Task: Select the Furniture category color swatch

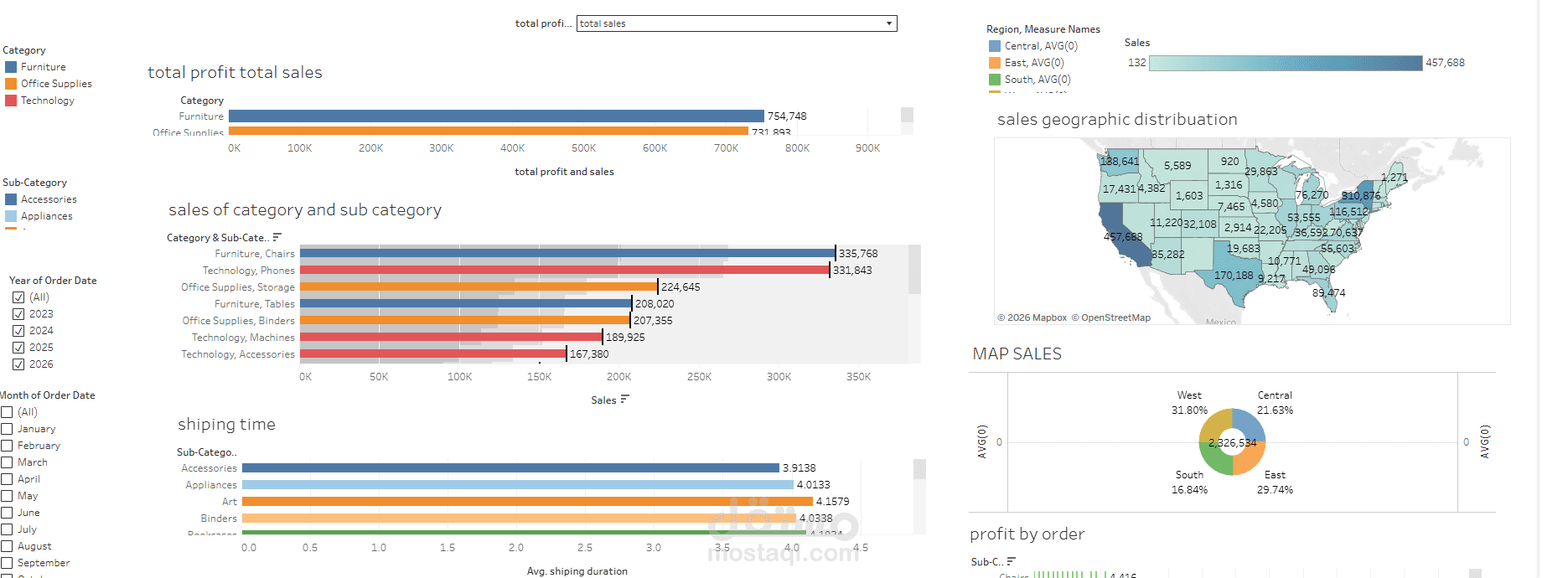Action: 11,67
